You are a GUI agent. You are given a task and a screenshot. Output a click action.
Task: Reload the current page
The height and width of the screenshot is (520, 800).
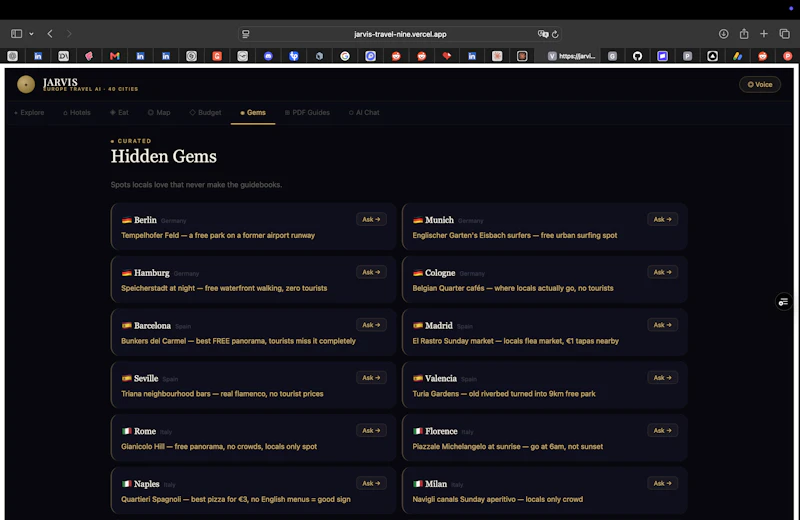pyautogui.click(x=555, y=34)
